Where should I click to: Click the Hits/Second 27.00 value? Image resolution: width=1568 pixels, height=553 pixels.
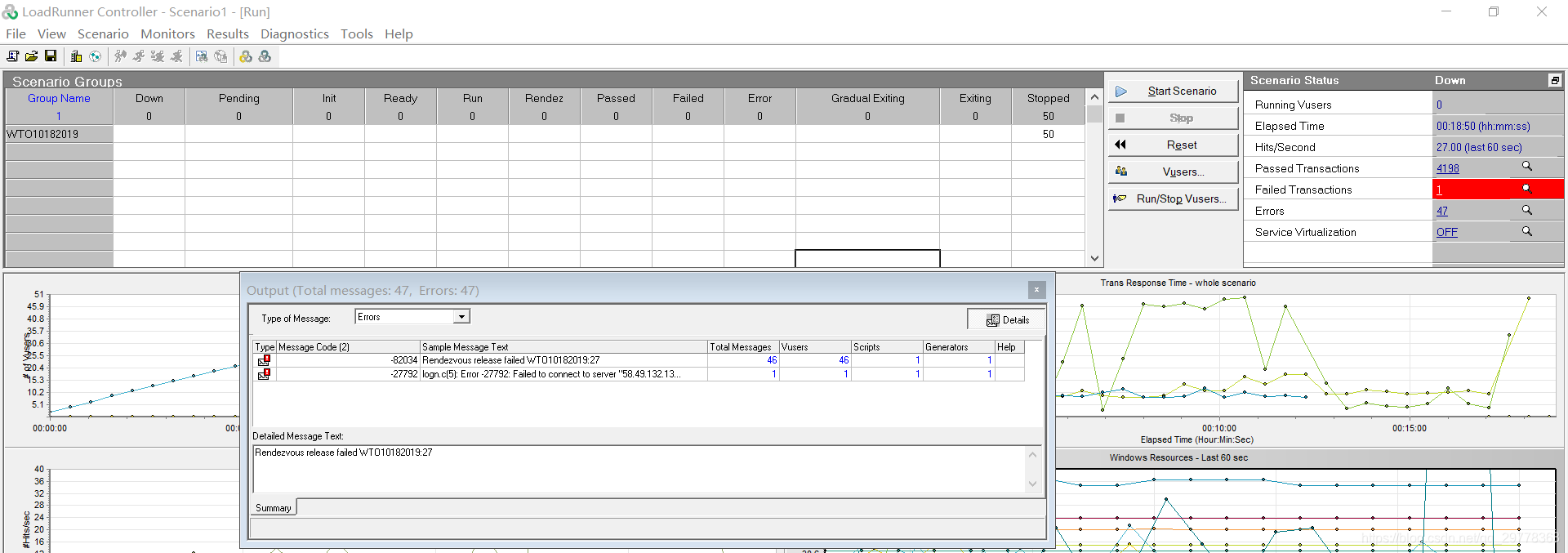[1479, 147]
